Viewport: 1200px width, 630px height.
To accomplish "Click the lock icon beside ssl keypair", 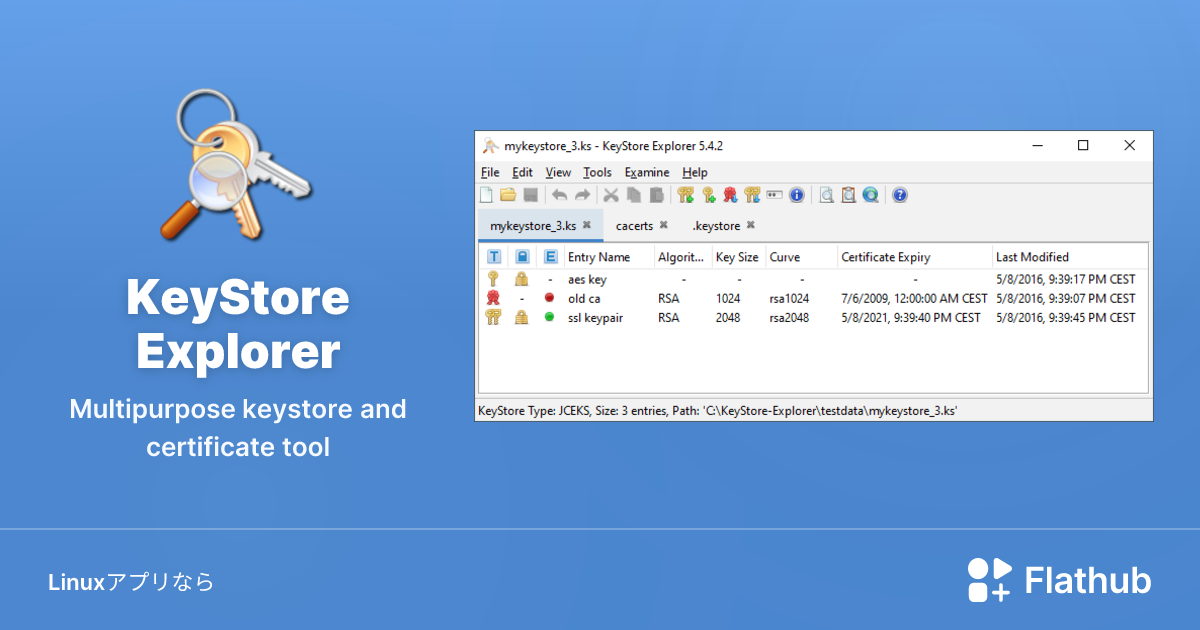I will pyautogui.click(x=521, y=318).
